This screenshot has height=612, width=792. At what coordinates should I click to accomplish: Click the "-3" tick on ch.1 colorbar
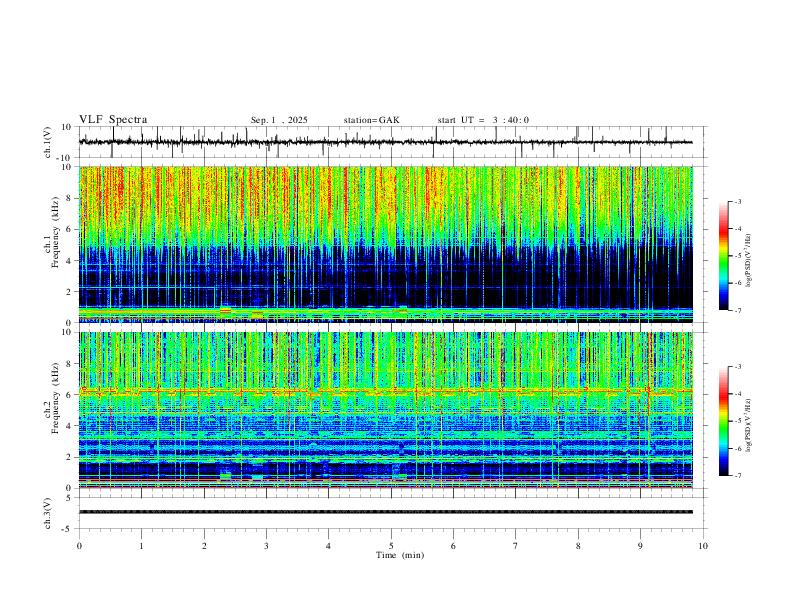[x=738, y=201]
